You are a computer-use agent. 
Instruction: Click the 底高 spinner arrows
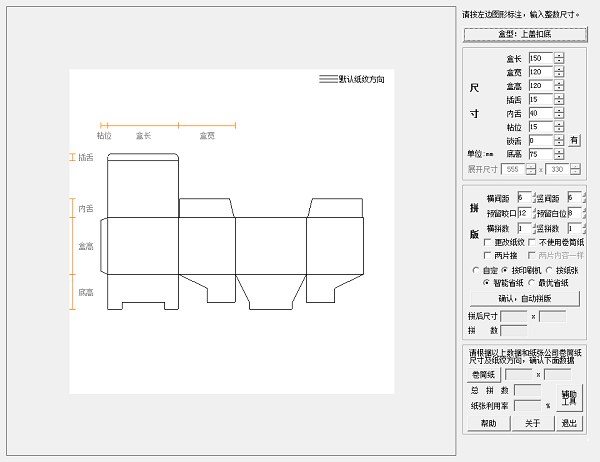tap(559, 154)
